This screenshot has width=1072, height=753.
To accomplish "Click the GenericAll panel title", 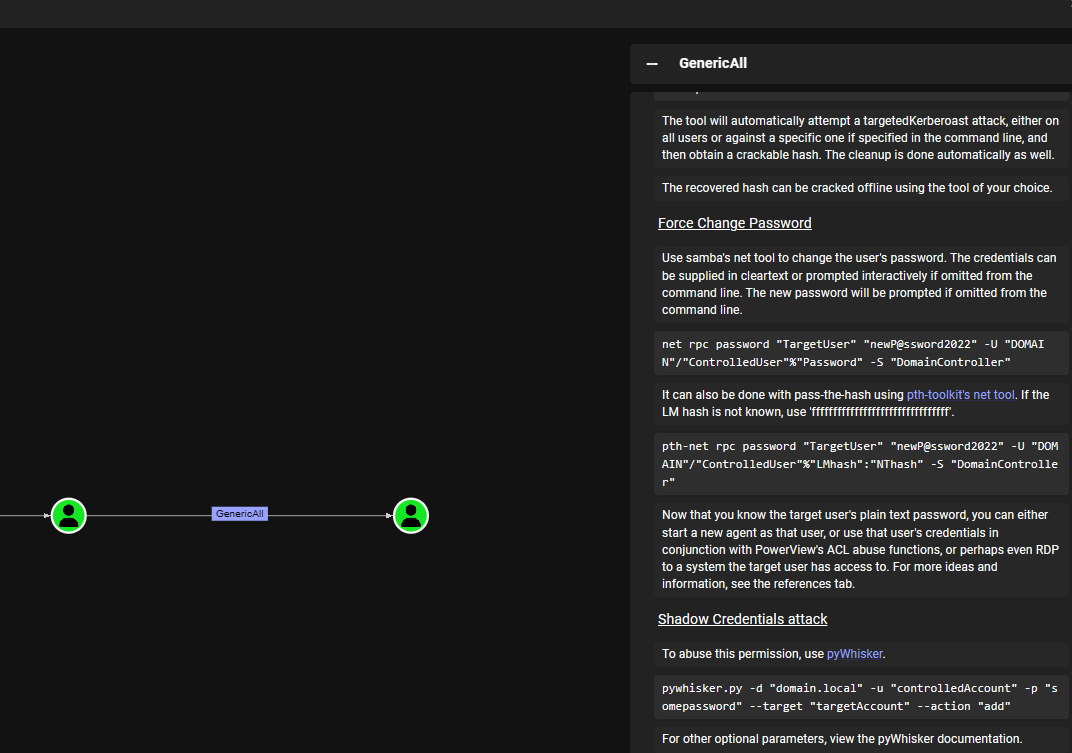I will click(712, 64).
